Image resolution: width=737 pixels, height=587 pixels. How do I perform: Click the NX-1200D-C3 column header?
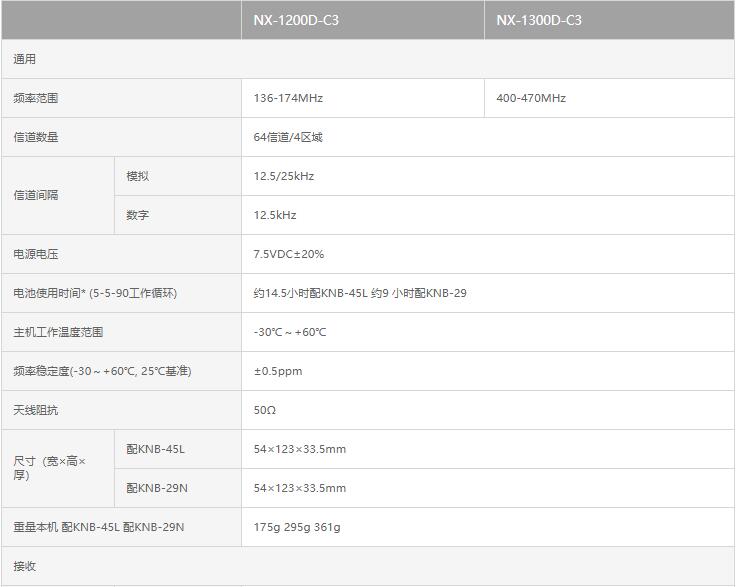[296, 20]
